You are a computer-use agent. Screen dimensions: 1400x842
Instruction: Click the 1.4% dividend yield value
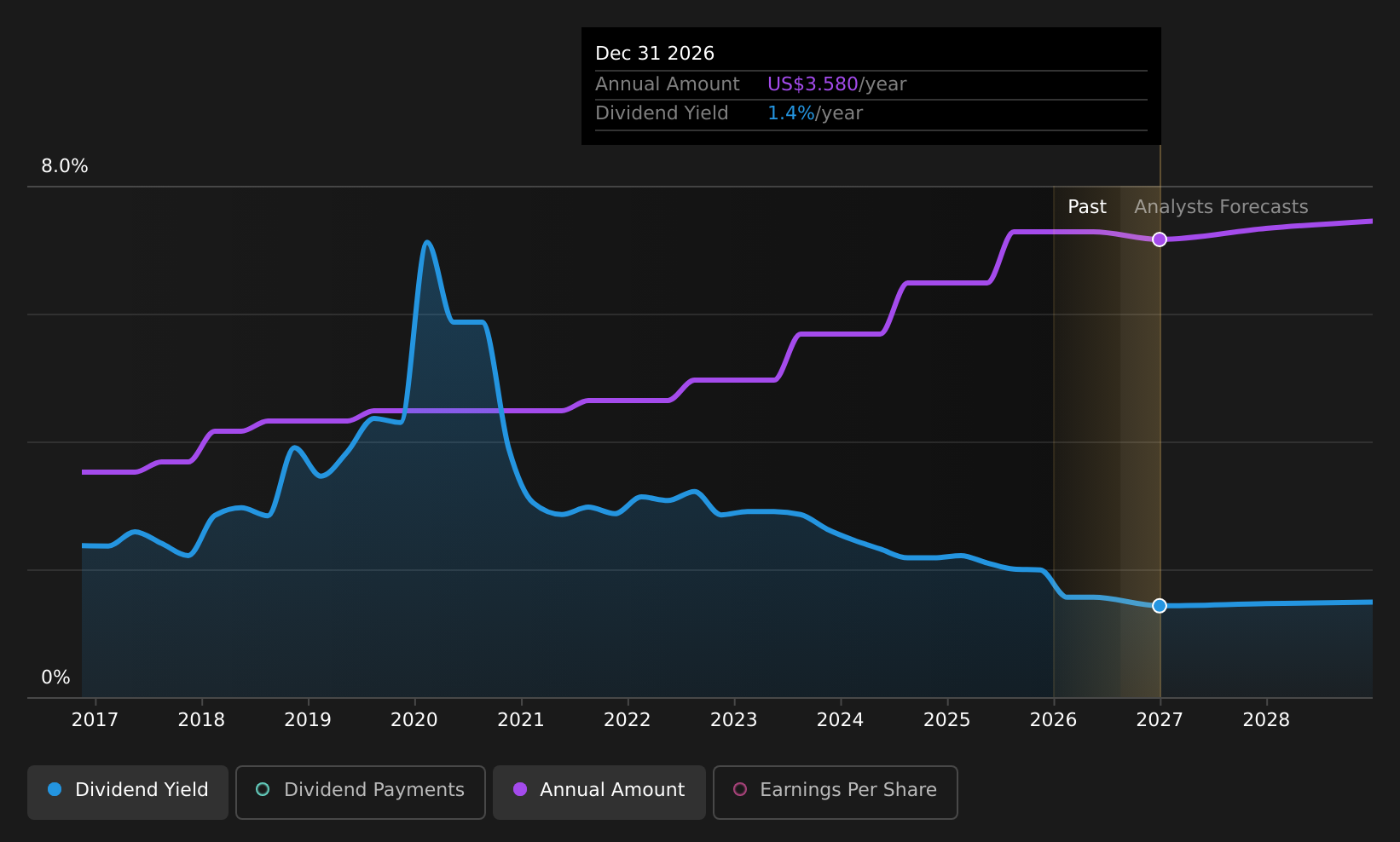791,113
